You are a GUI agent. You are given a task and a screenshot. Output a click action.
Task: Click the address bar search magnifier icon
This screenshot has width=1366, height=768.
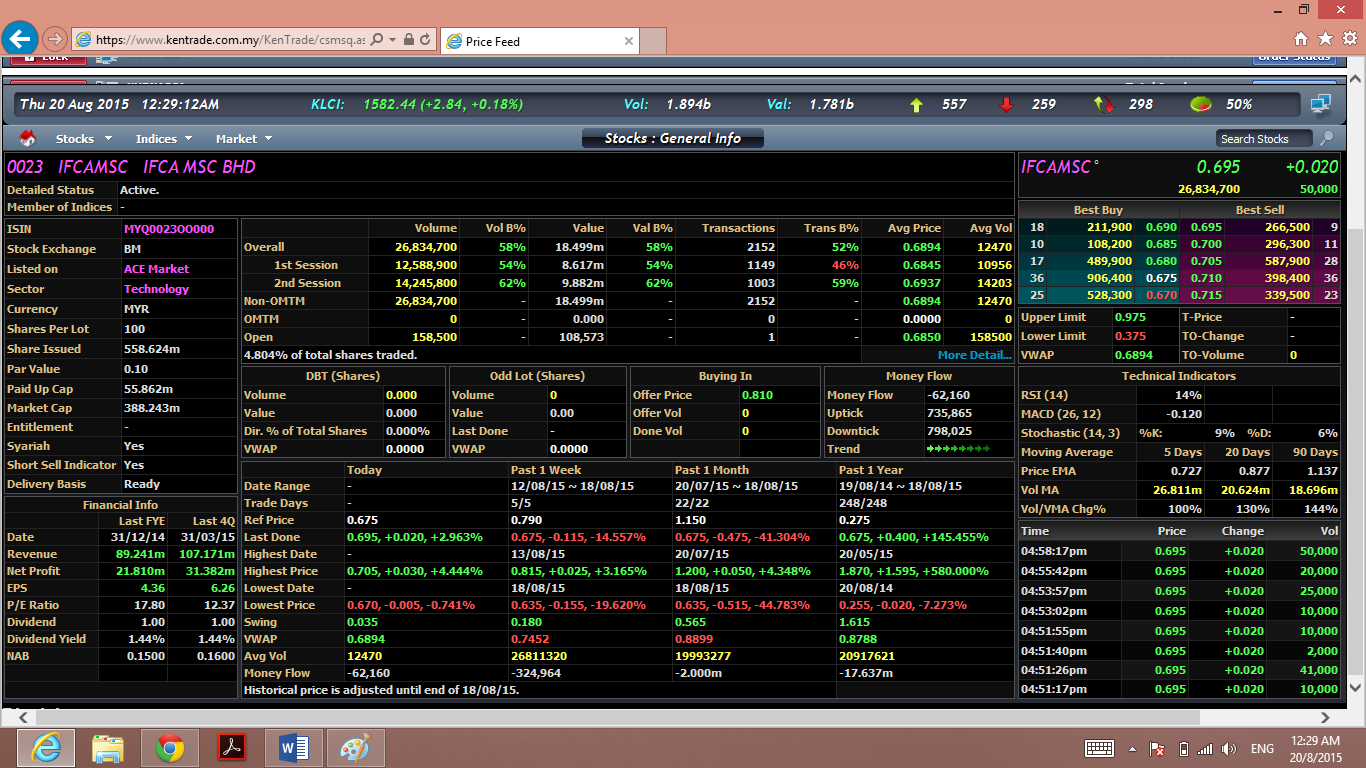click(x=378, y=40)
